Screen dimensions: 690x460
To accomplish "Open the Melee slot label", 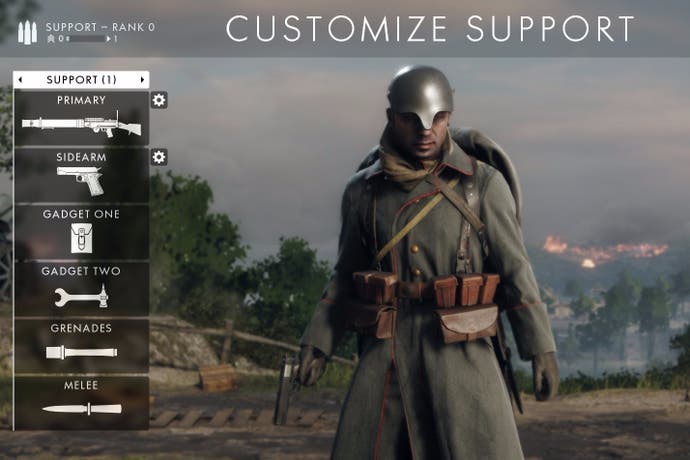I will point(81,386).
